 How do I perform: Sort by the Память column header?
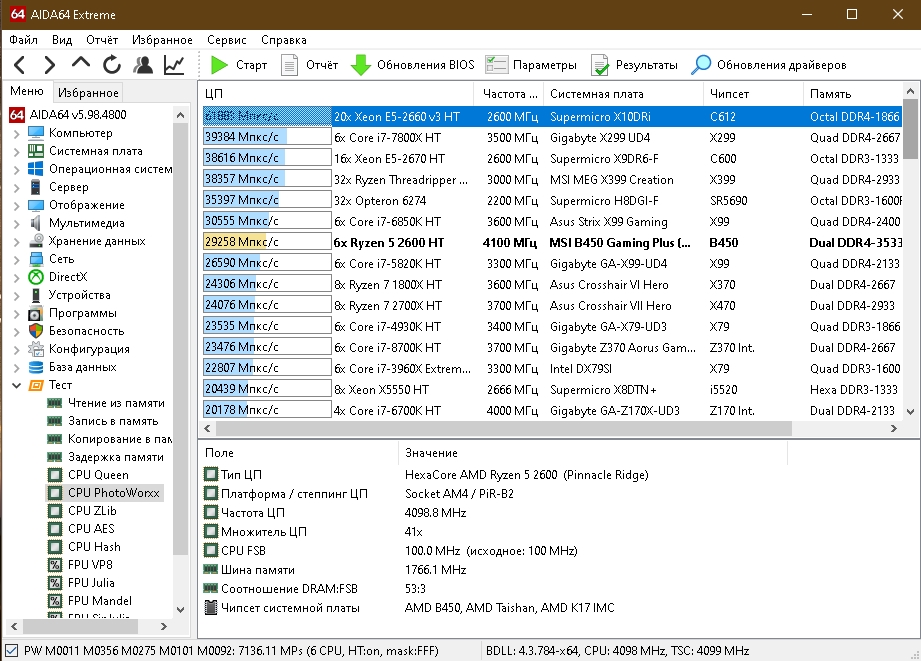tap(853, 93)
